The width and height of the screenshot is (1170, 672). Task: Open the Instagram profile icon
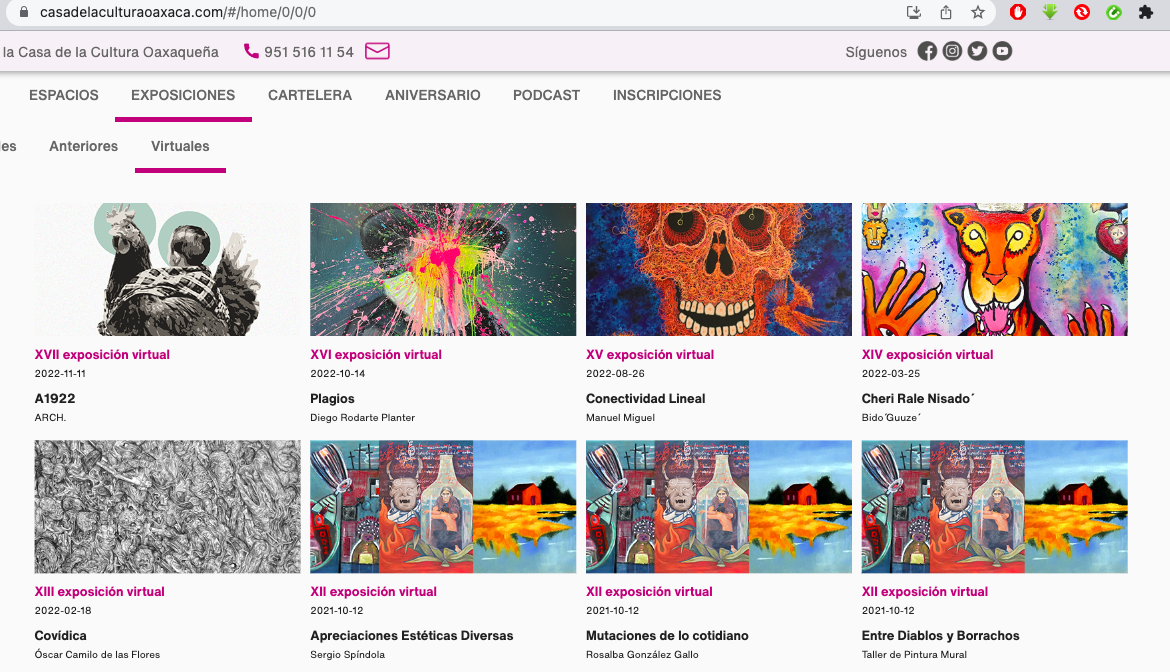click(952, 52)
